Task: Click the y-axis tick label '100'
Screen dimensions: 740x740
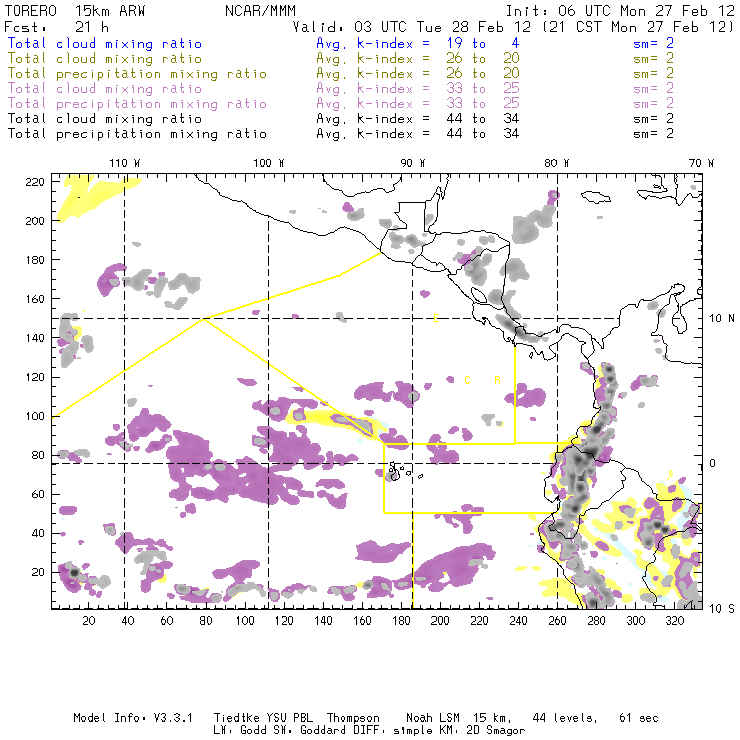Action: pos(36,416)
